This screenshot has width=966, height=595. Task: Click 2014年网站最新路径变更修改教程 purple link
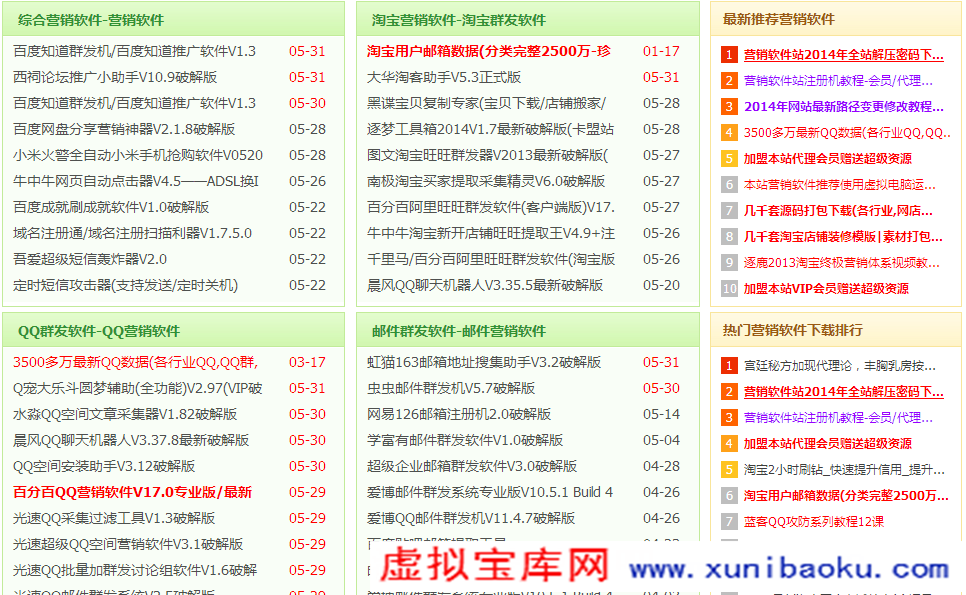tap(843, 107)
